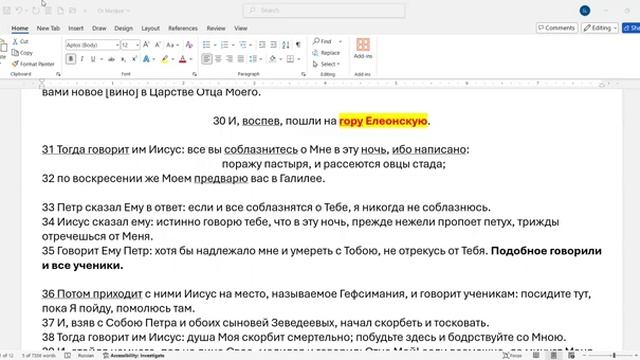This screenshot has width=640, height=360.
Task: Copy the selection using Copy
Action: (x=22, y=53)
